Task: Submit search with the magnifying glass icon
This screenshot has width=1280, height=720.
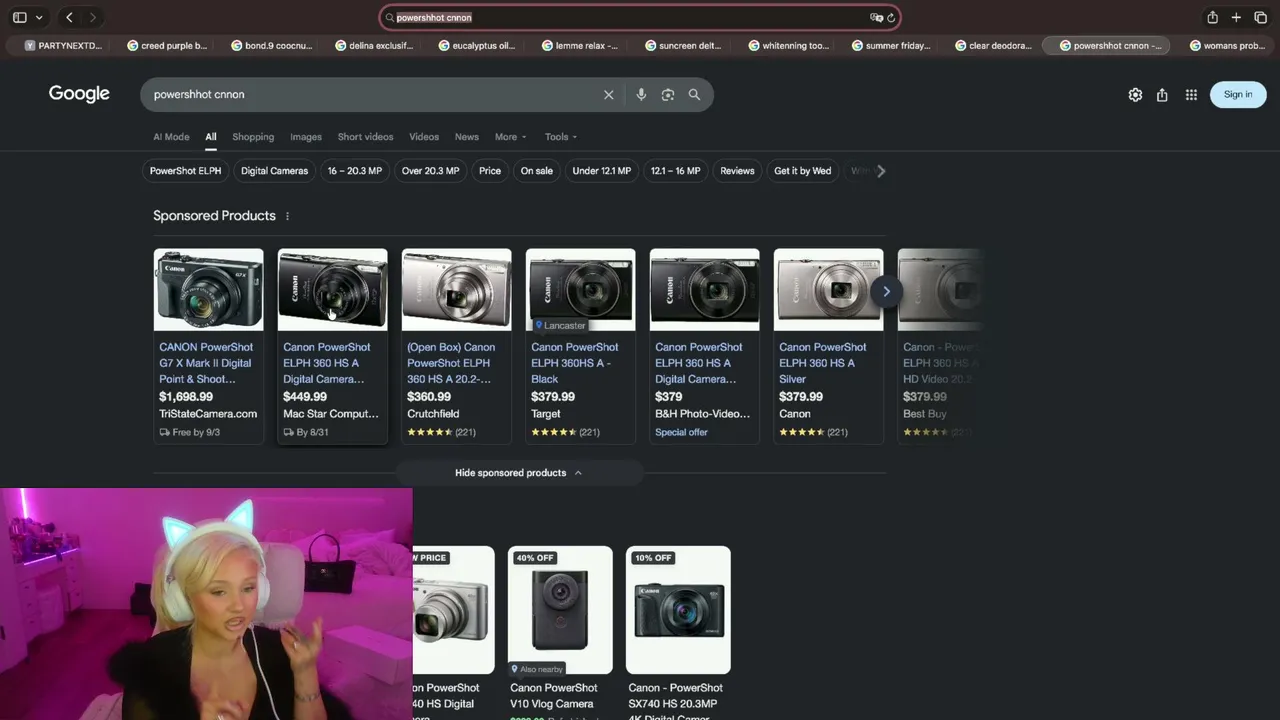Action: coord(694,94)
